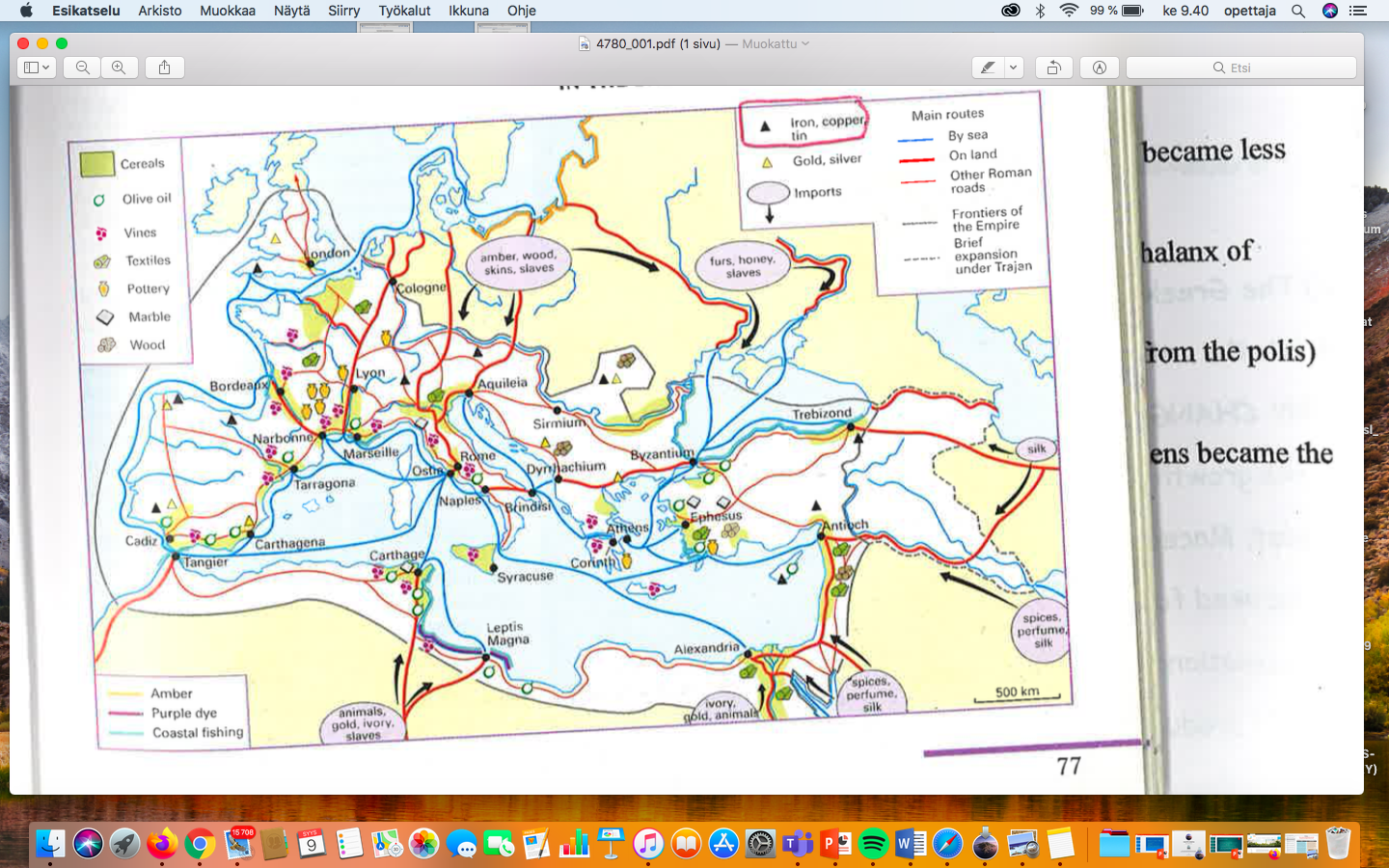This screenshot has width=1389, height=868.
Task: Open the sidebar view options dropdown
Action: [37, 68]
